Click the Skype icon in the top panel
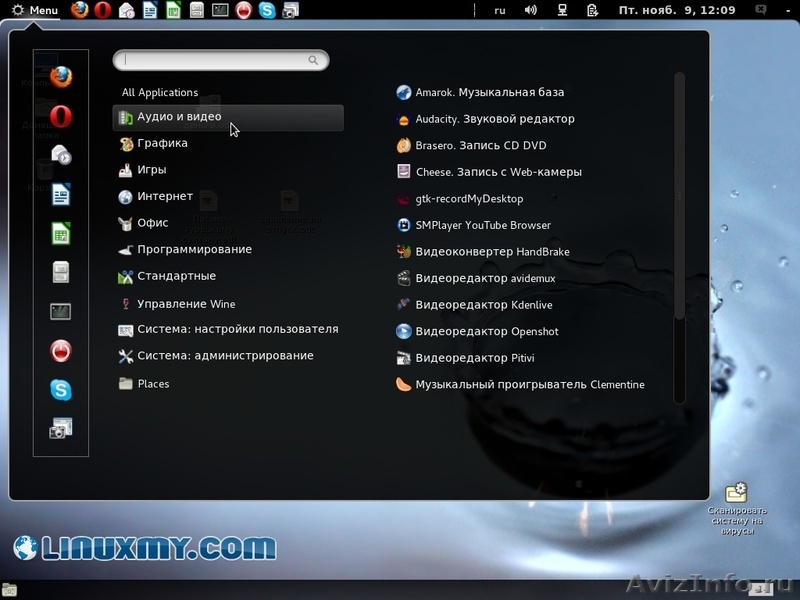This screenshot has height=600, width=800. [x=267, y=10]
